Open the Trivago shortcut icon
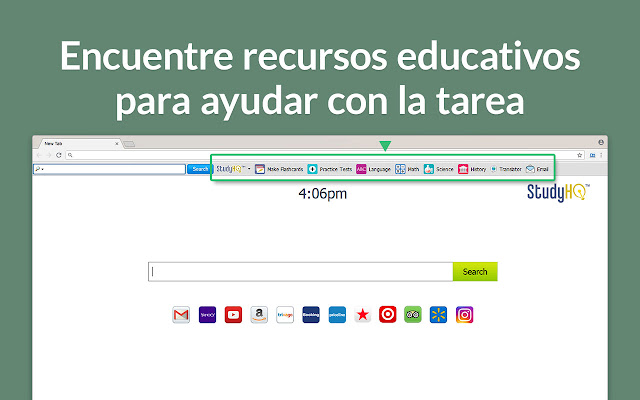The width and height of the screenshot is (640, 400). tap(285, 315)
